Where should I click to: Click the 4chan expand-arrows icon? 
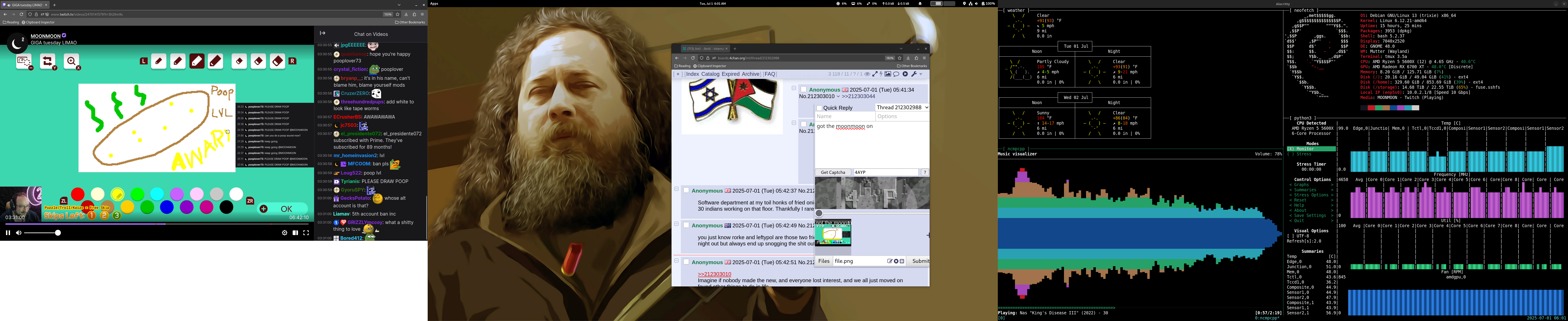[875, 74]
